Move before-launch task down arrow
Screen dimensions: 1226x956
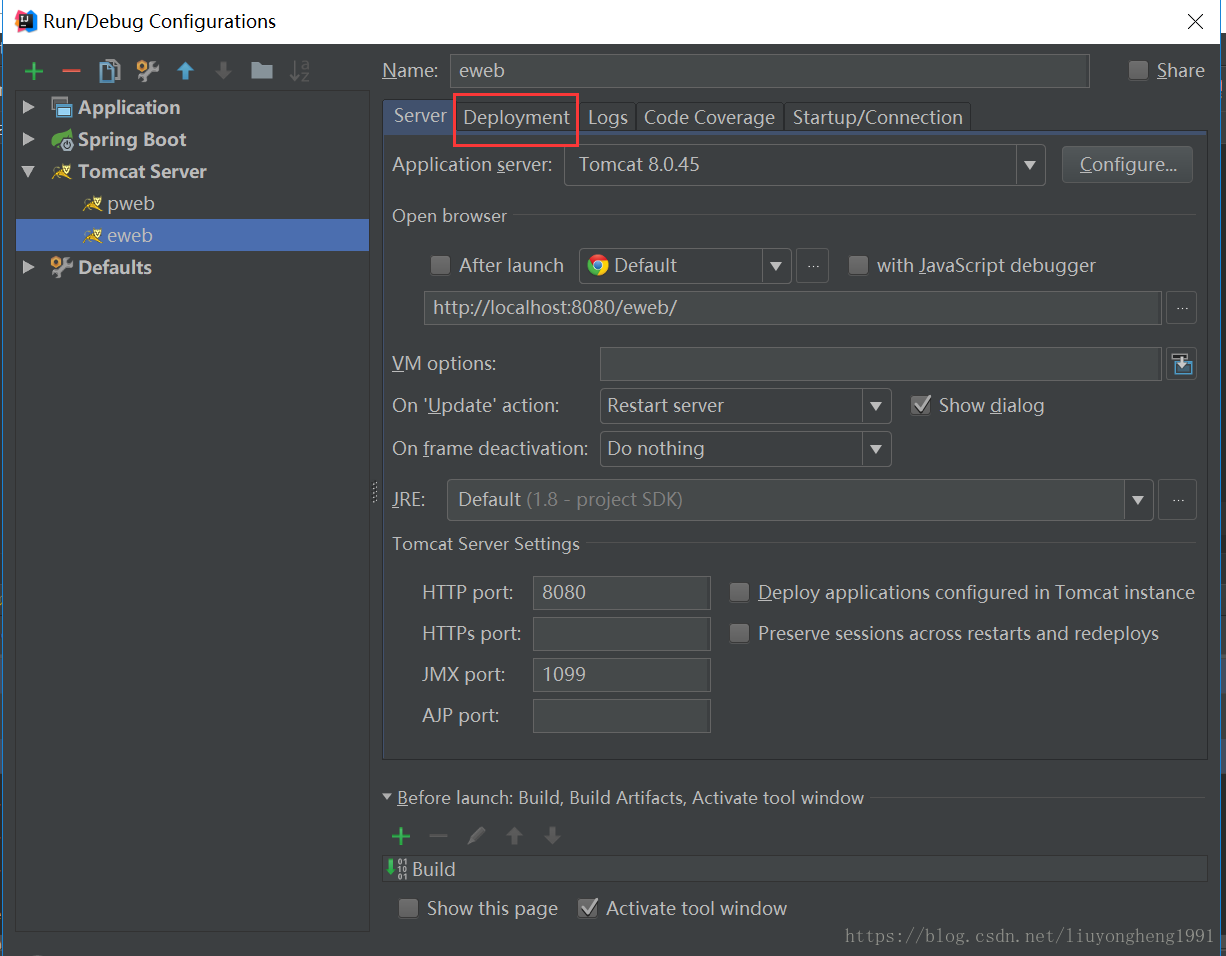tap(552, 836)
